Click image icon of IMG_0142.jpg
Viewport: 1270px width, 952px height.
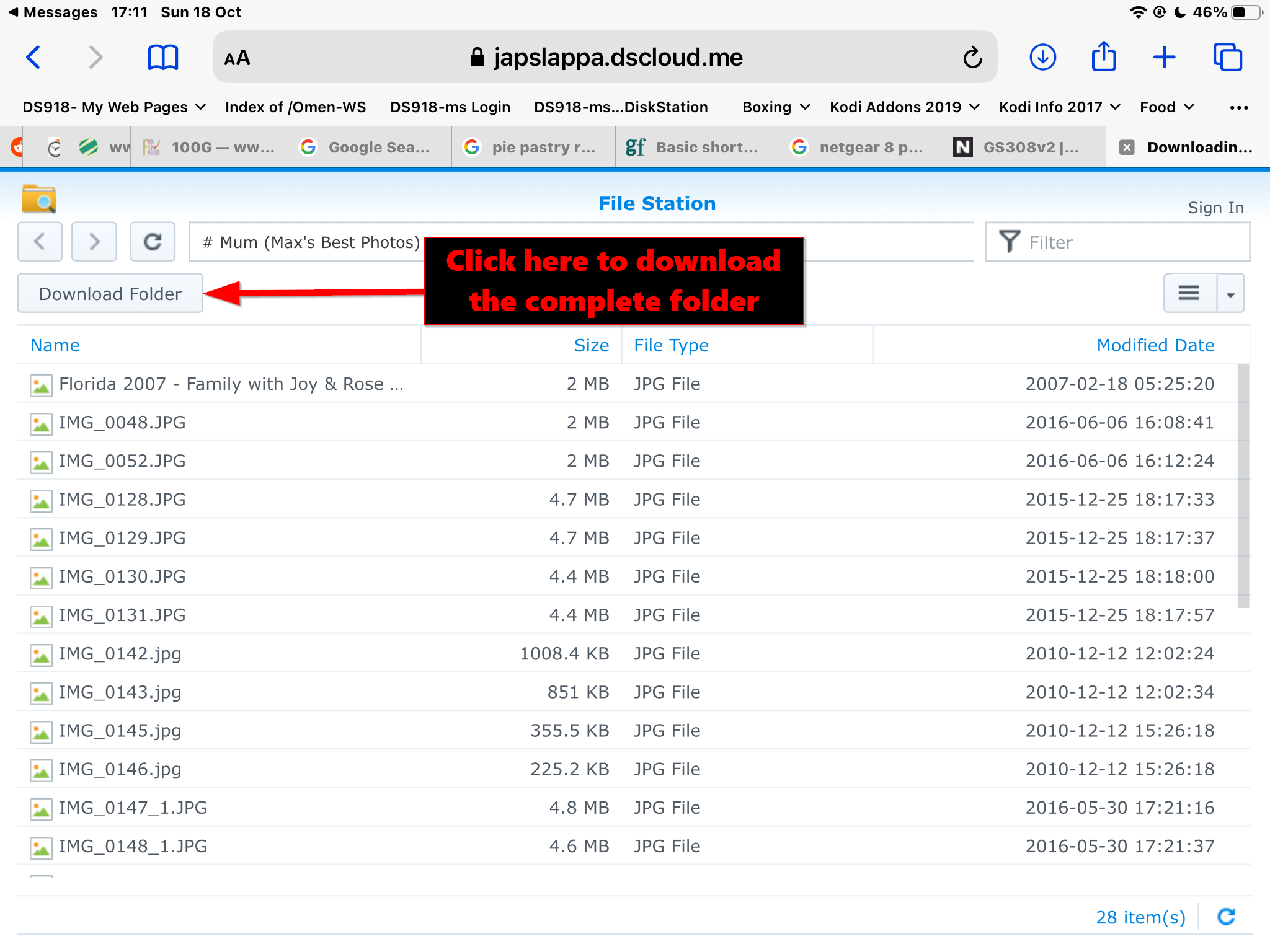[41, 655]
